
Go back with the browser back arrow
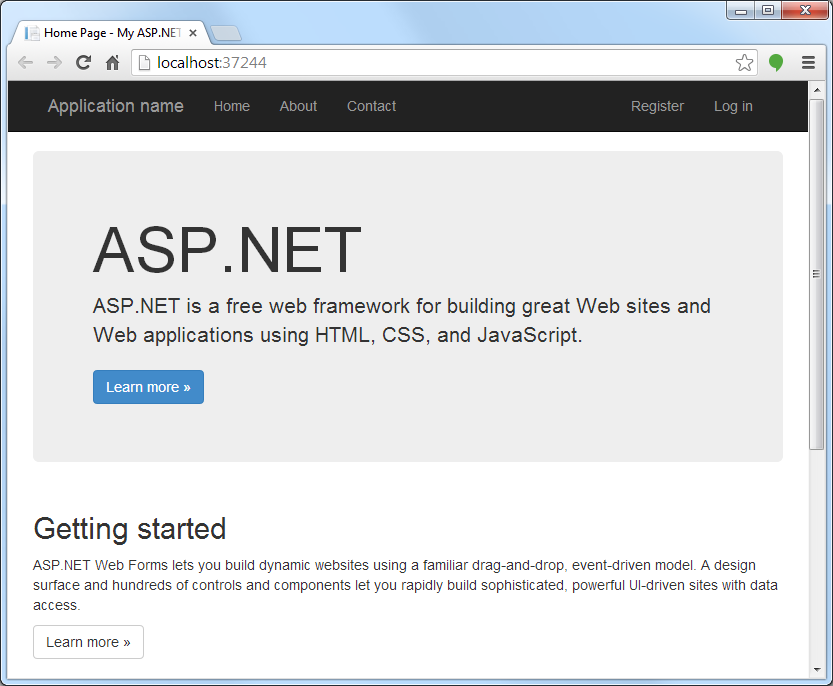click(x=25, y=63)
